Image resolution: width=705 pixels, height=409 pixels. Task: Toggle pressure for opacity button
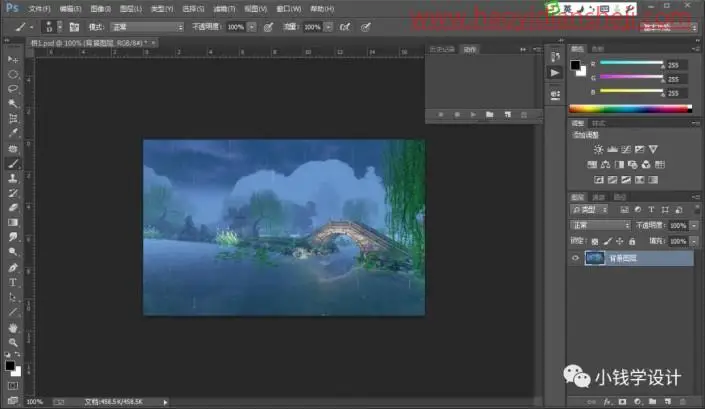[x=268, y=27]
